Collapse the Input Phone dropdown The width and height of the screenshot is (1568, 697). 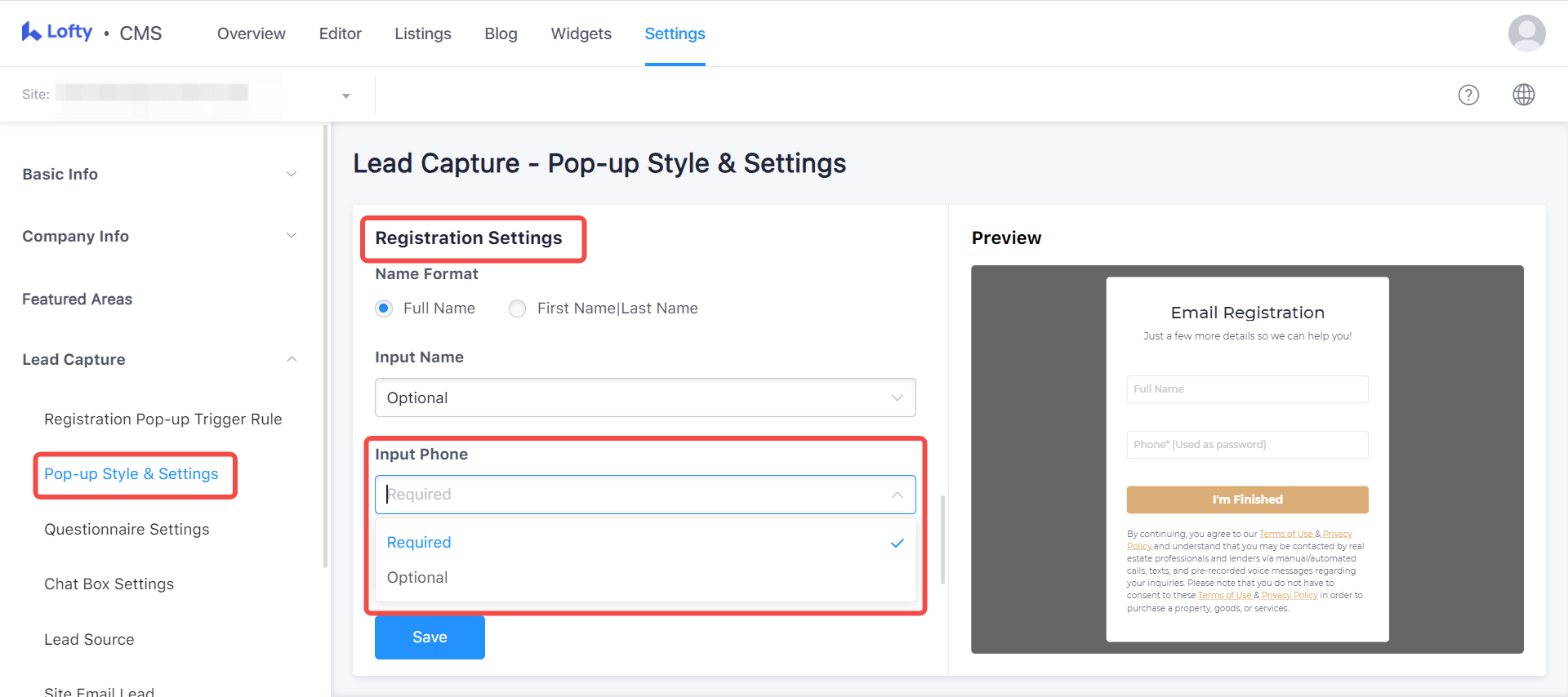pyautogui.click(x=897, y=495)
